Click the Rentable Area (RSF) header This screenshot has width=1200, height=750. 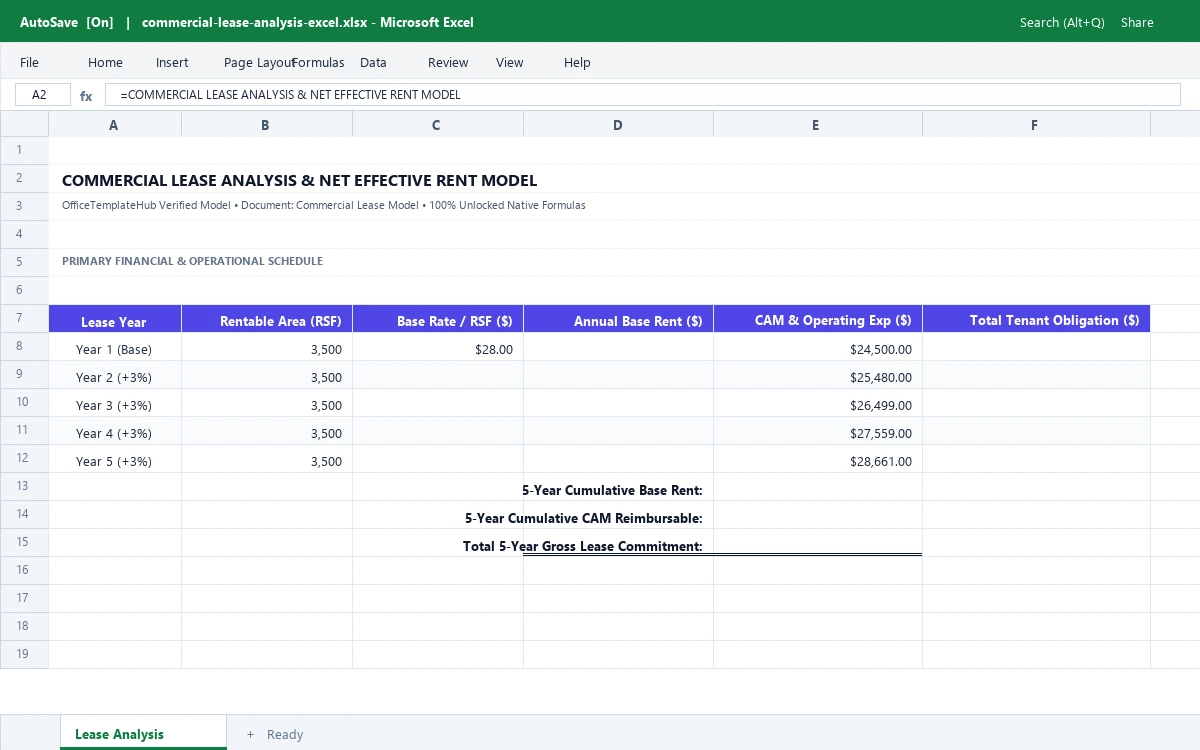point(267,320)
